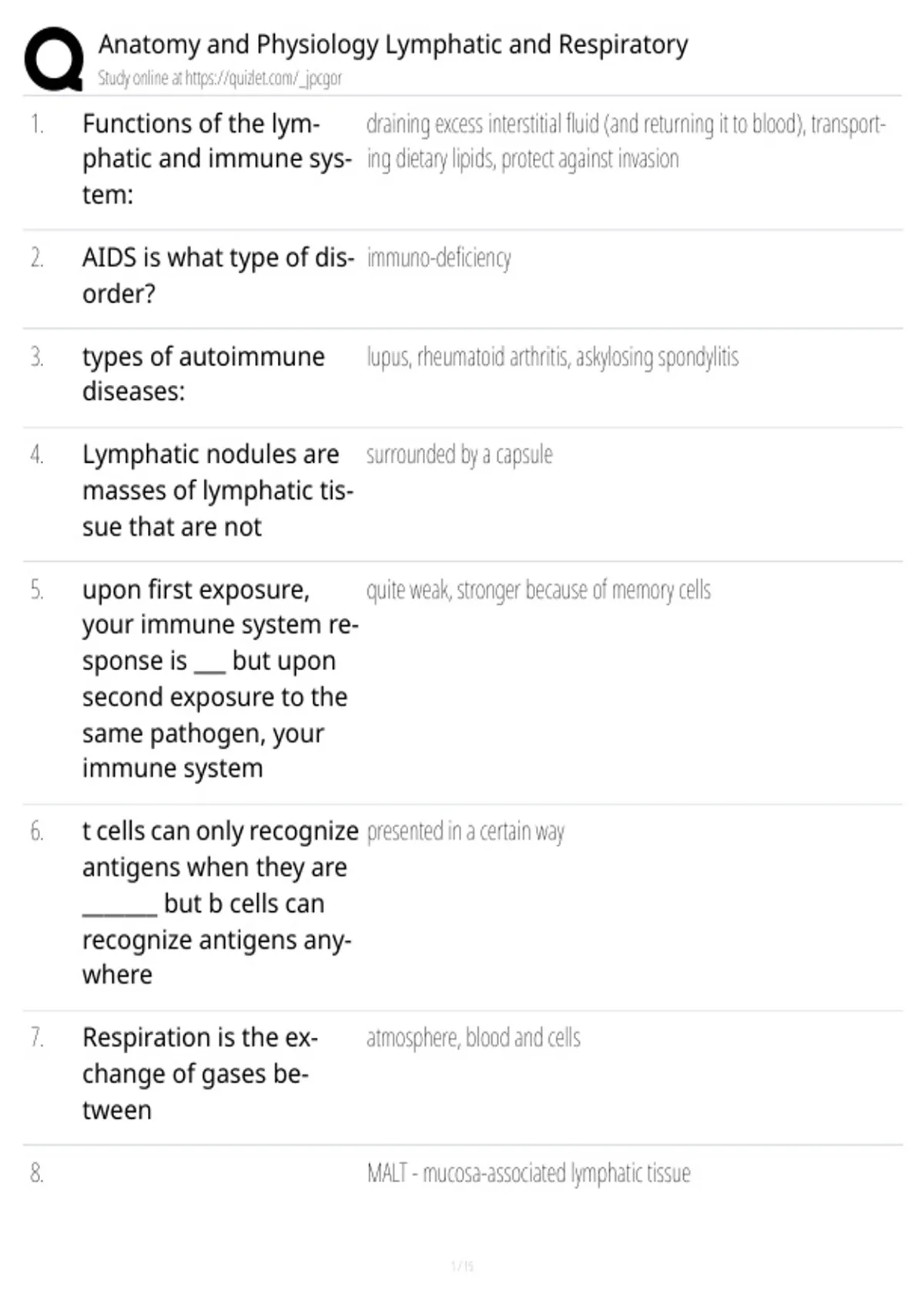Click the 'MALT - mucosa-associated lymphatic tissue' definition
The width and height of the screenshot is (924, 1309).
(x=528, y=1173)
